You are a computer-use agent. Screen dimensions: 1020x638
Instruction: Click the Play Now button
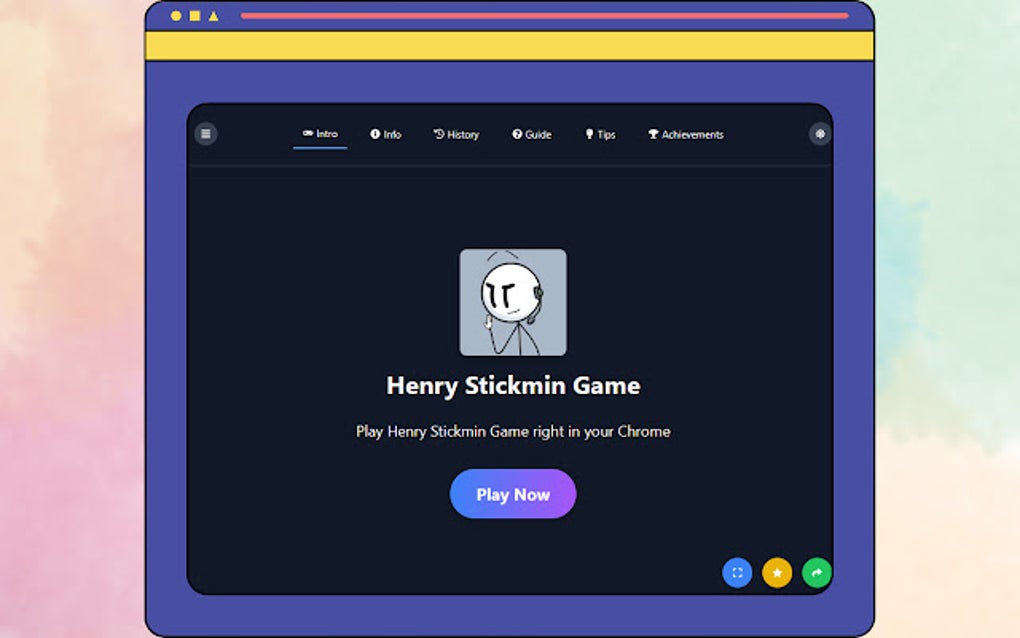[x=513, y=494]
